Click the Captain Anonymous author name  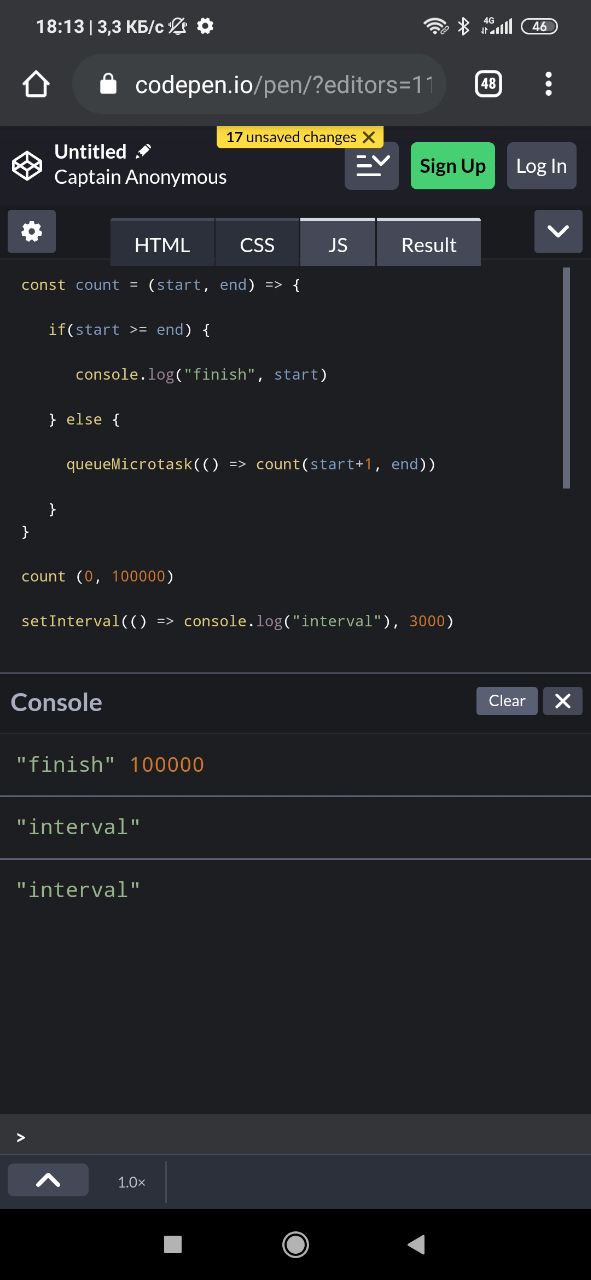click(140, 177)
